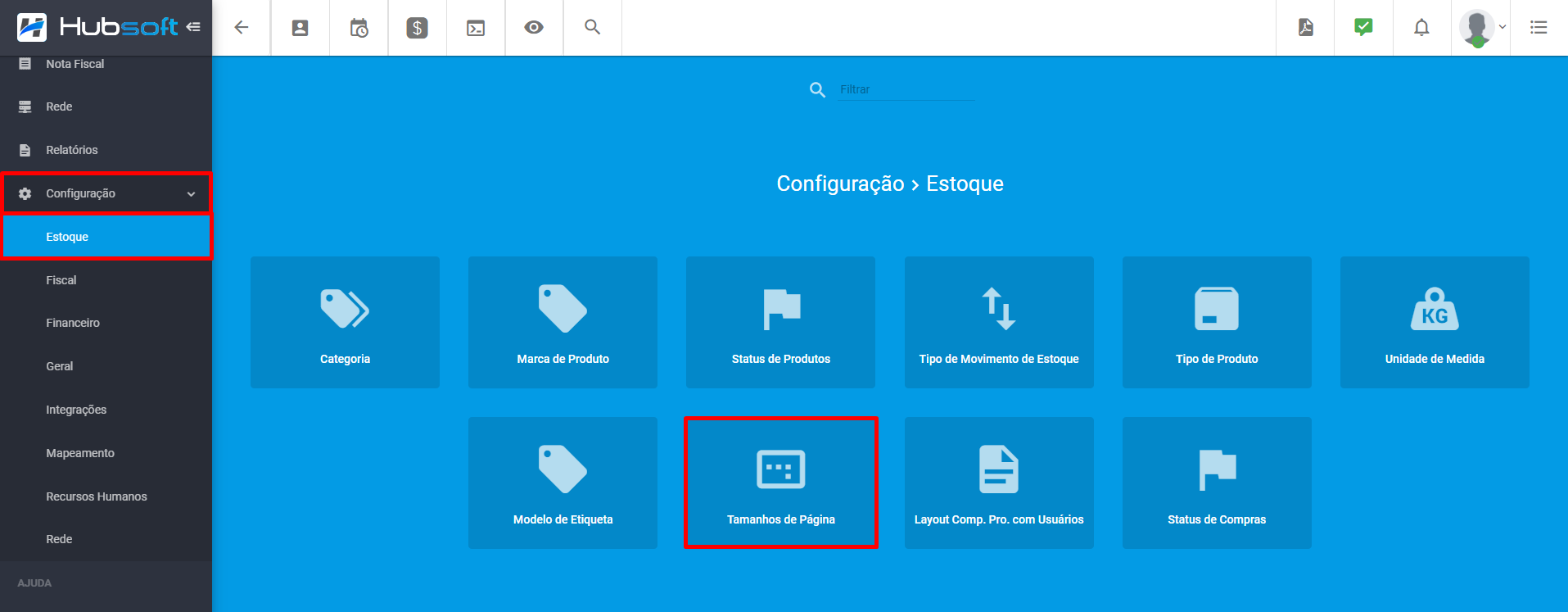
Task: Open the calendar clock schedule icon
Action: [359, 28]
